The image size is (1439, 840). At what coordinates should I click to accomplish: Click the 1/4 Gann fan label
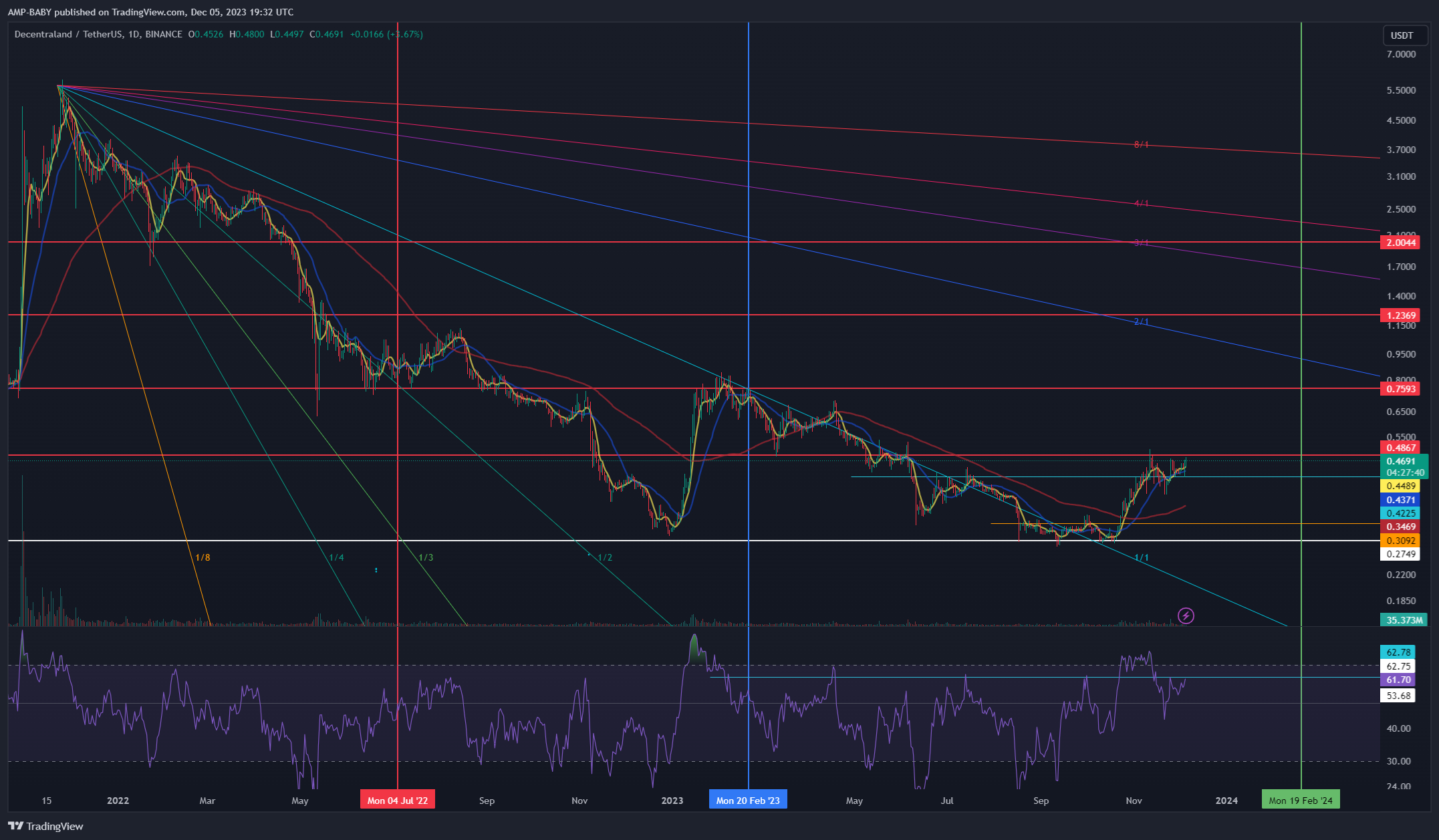point(336,557)
